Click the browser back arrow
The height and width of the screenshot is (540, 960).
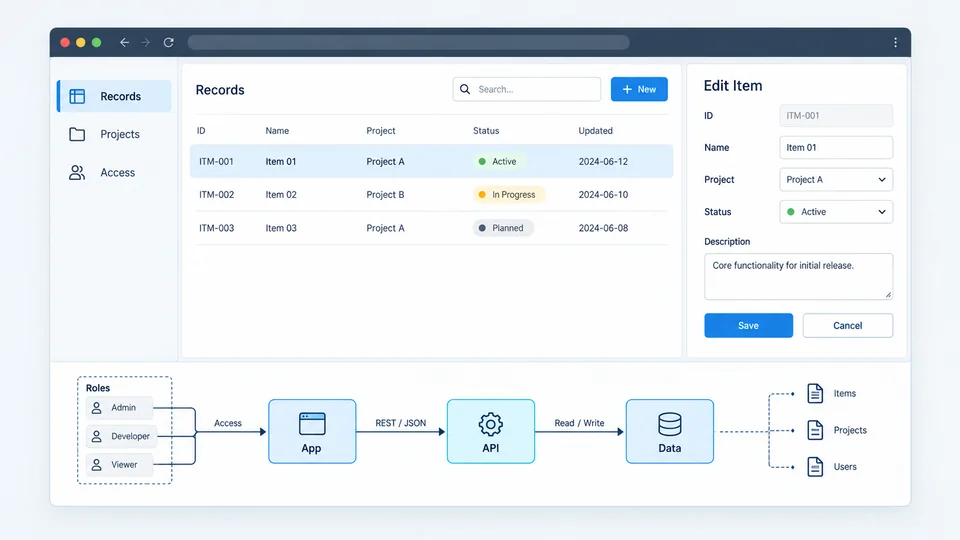point(124,42)
